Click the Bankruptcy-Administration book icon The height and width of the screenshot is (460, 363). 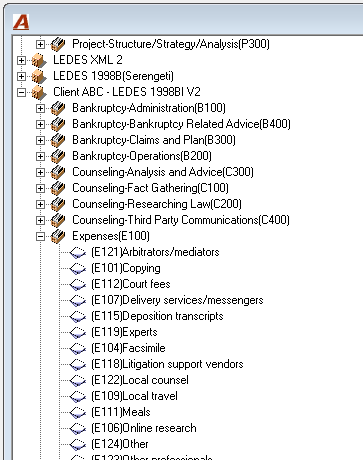58,108
